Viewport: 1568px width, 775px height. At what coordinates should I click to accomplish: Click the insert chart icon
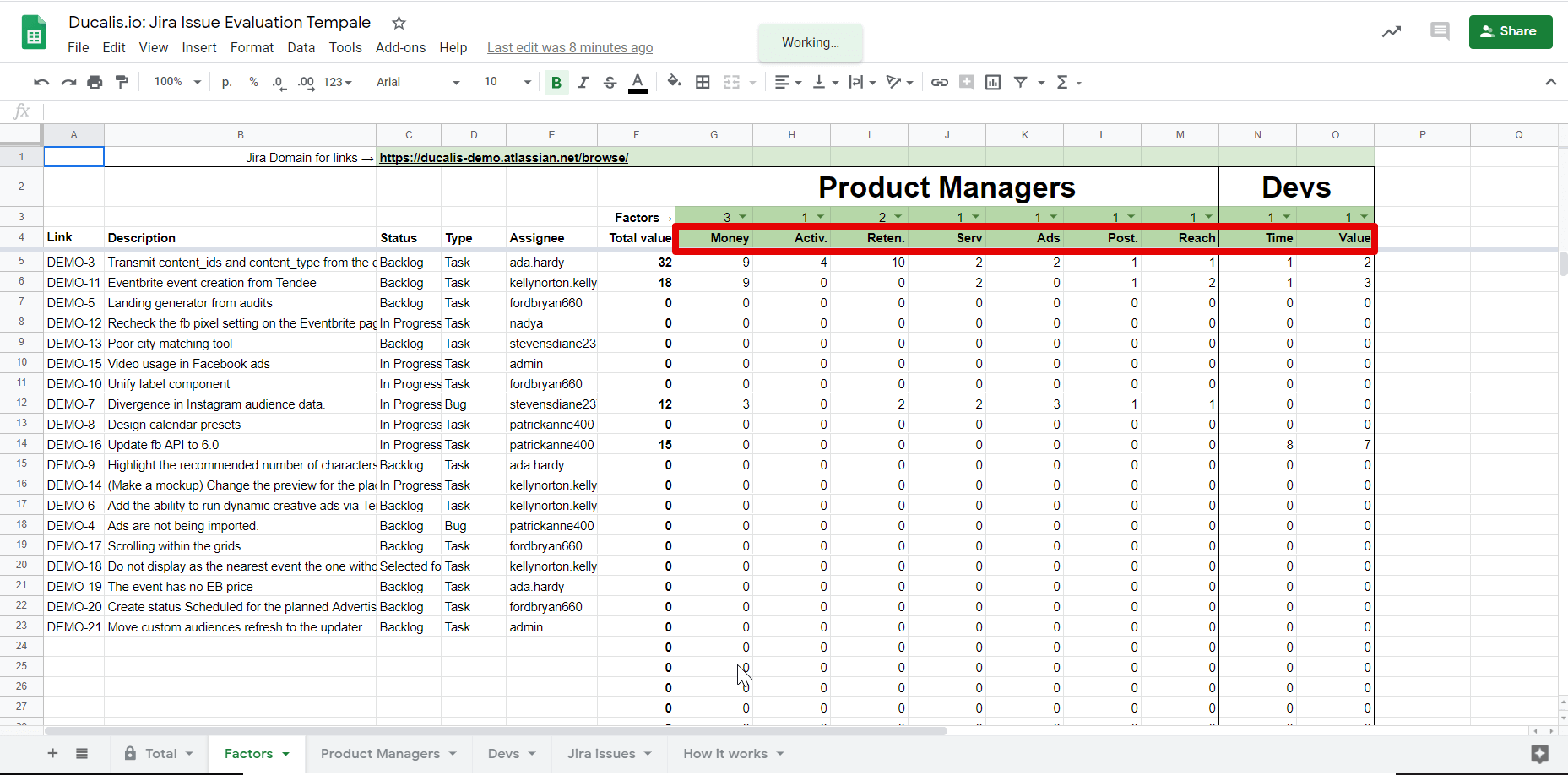pos(993,82)
